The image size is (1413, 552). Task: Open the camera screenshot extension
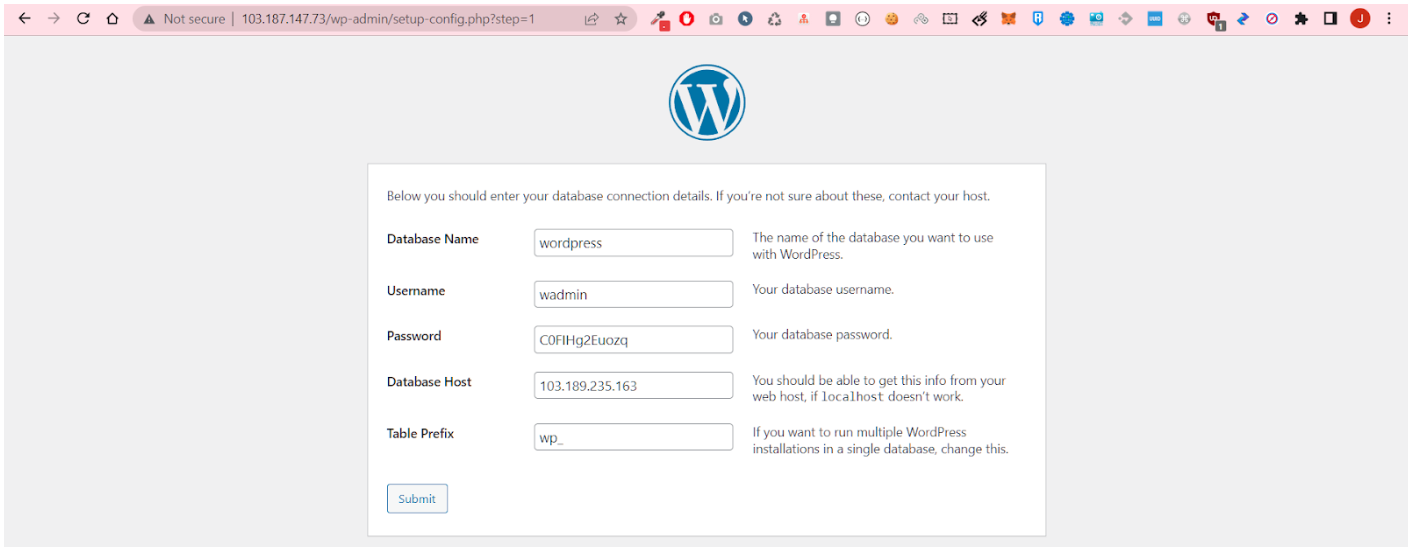[x=715, y=18]
